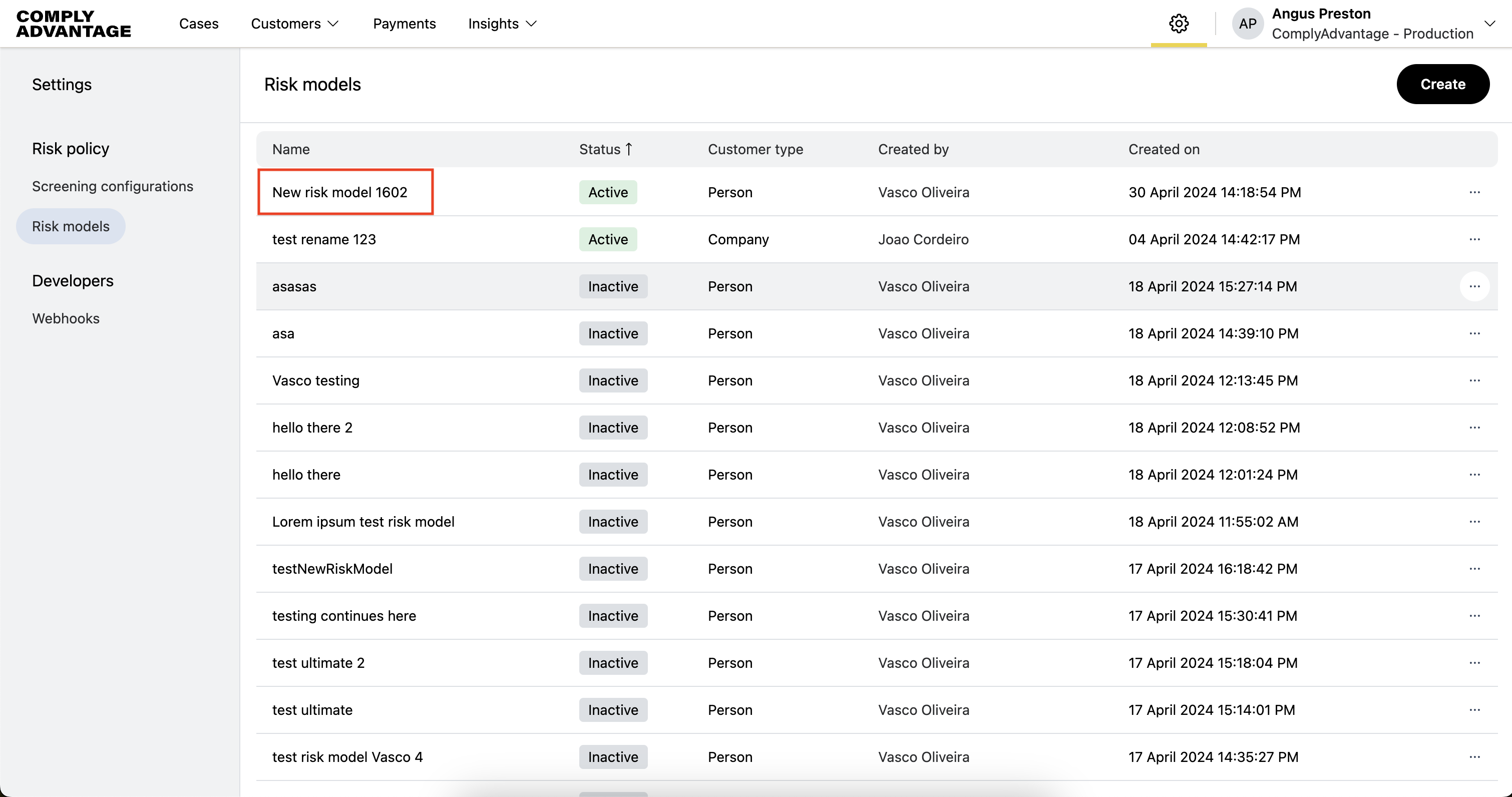Open three-dot menu for test rename 123
This screenshot has width=1512, height=797.
[x=1474, y=239]
